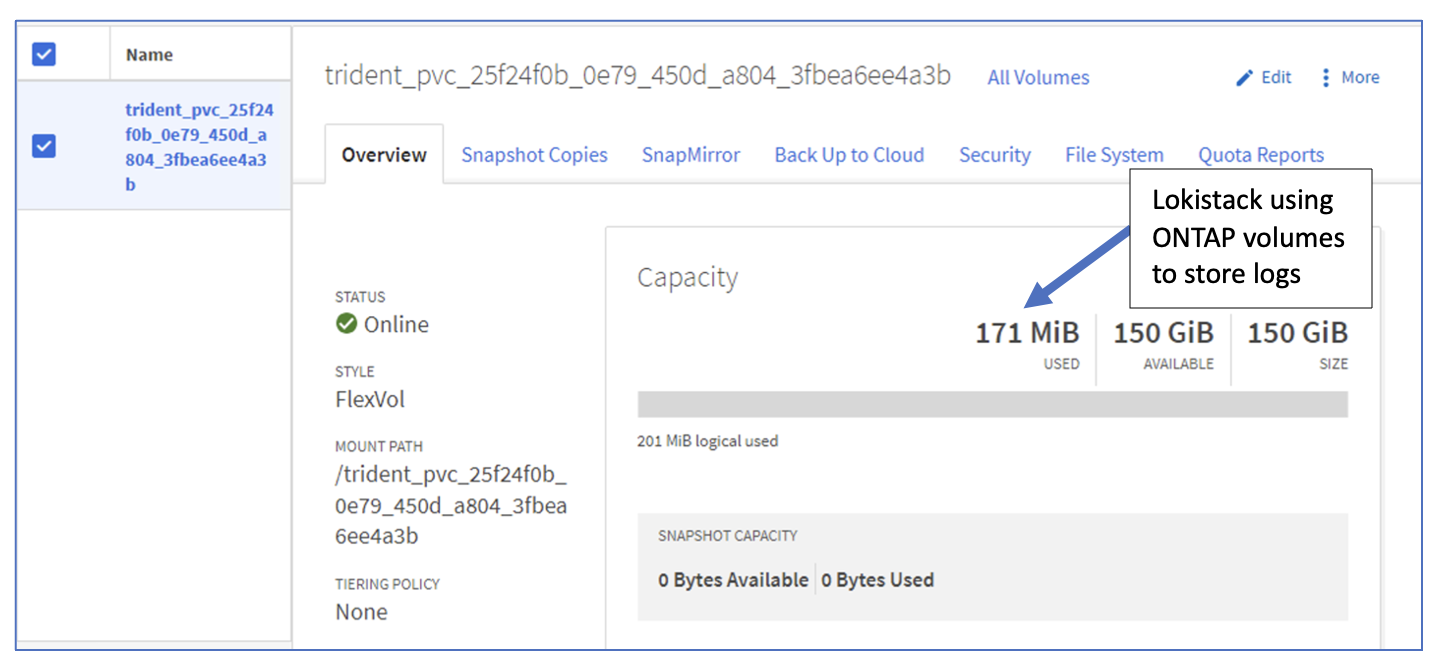This screenshot has width=1450, height=668.
Task: Select the Security tab
Action: pos(994,155)
